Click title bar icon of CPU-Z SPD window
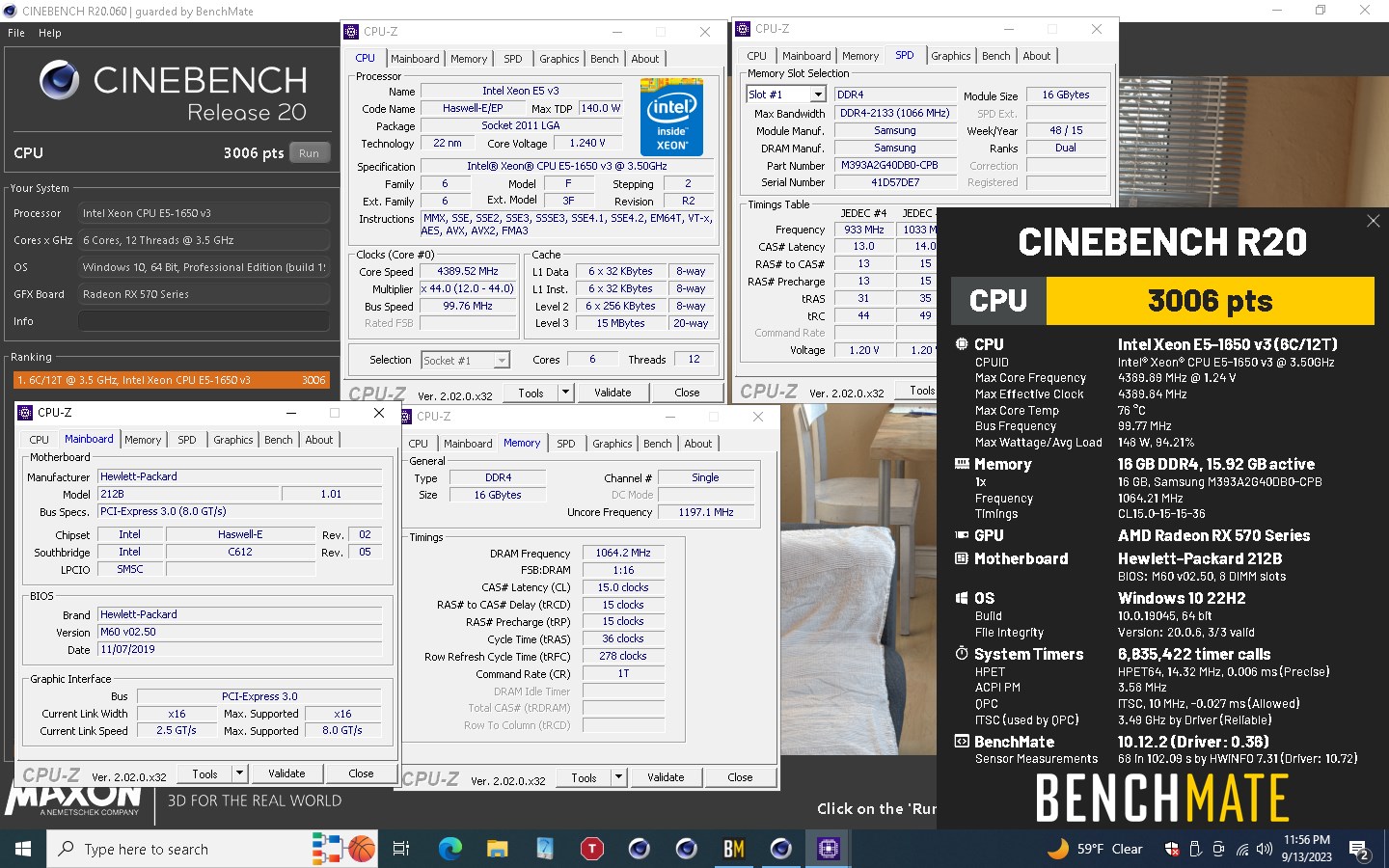This screenshot has height=868, width=1389. point(743,29)
